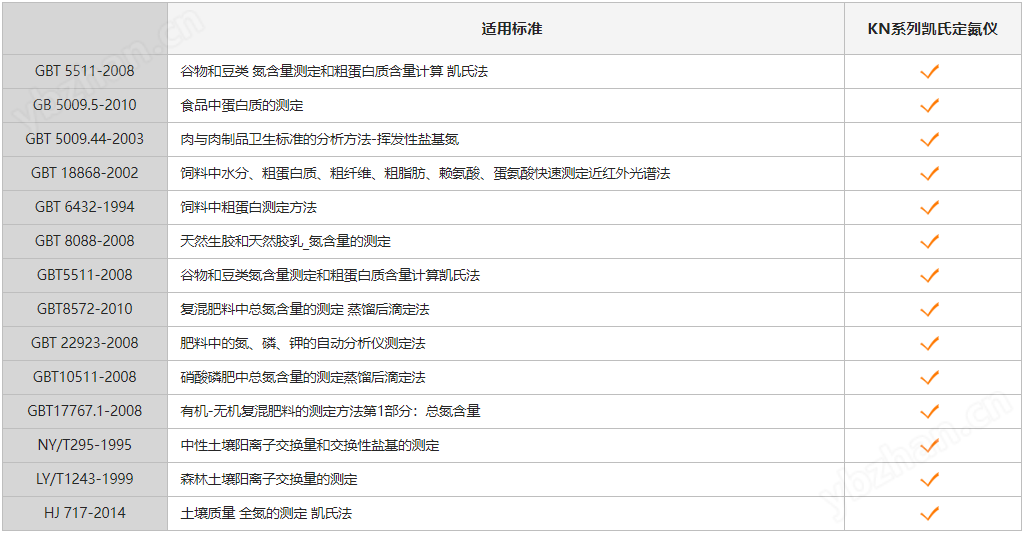Screen dimensions: 1024x534
Task: Click the checkmark for GBT 18868-2002
Action: (x=929, y=173)
